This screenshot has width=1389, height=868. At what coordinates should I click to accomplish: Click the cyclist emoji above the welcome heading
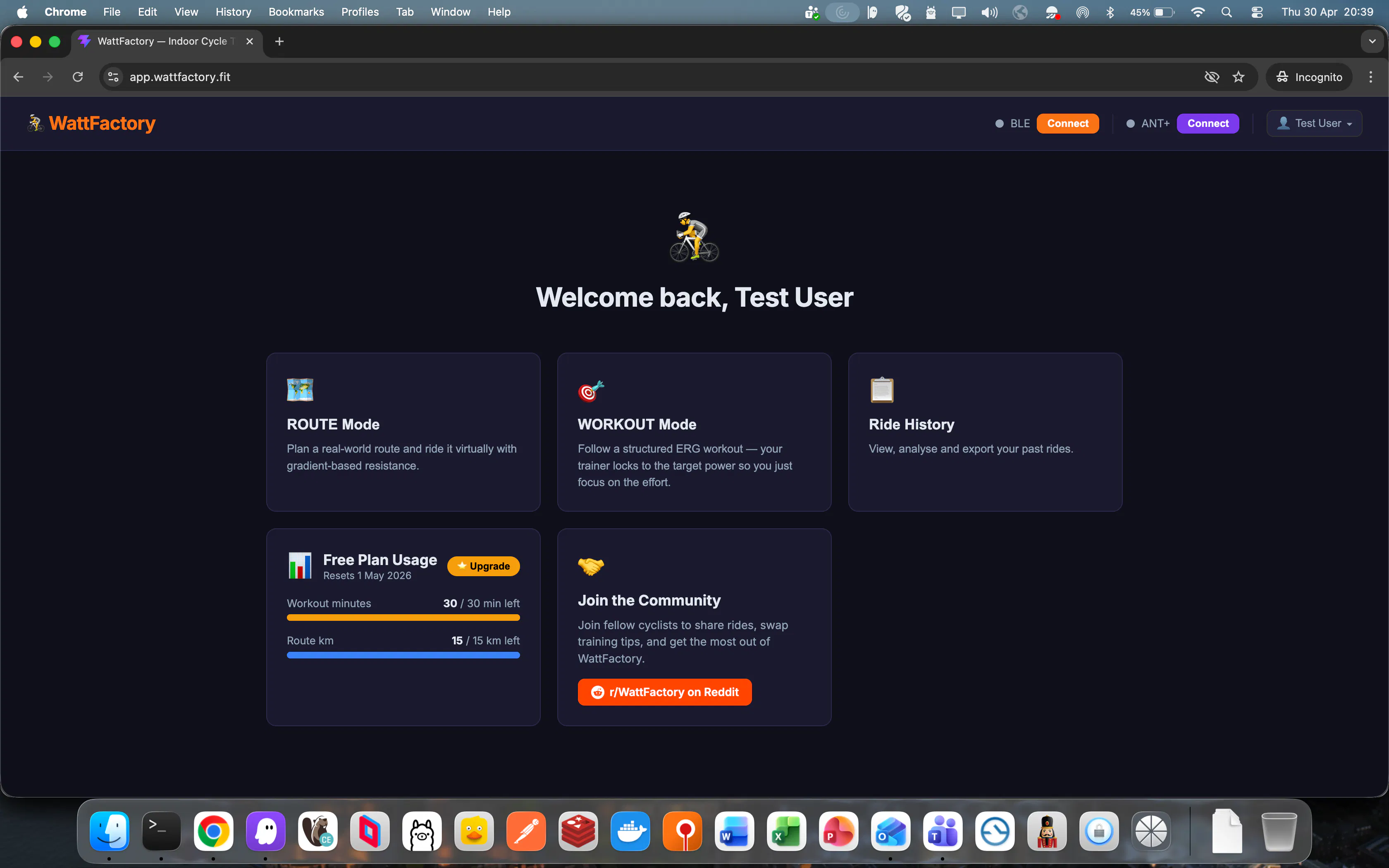click(694, 237)
